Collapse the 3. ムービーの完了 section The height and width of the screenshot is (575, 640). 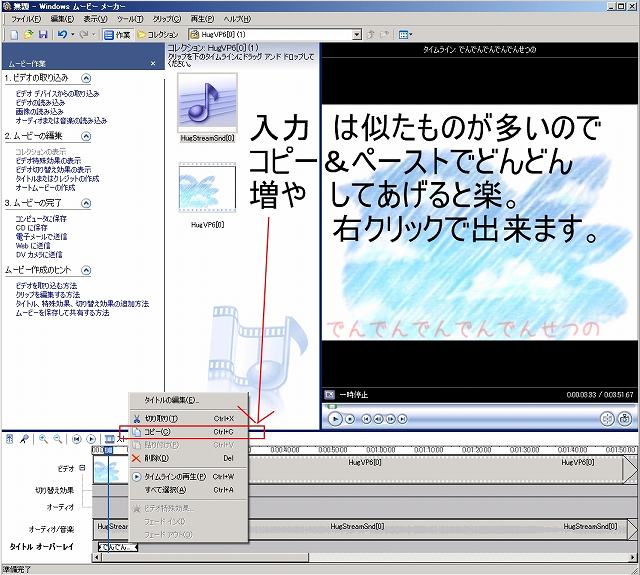(86, 203)
